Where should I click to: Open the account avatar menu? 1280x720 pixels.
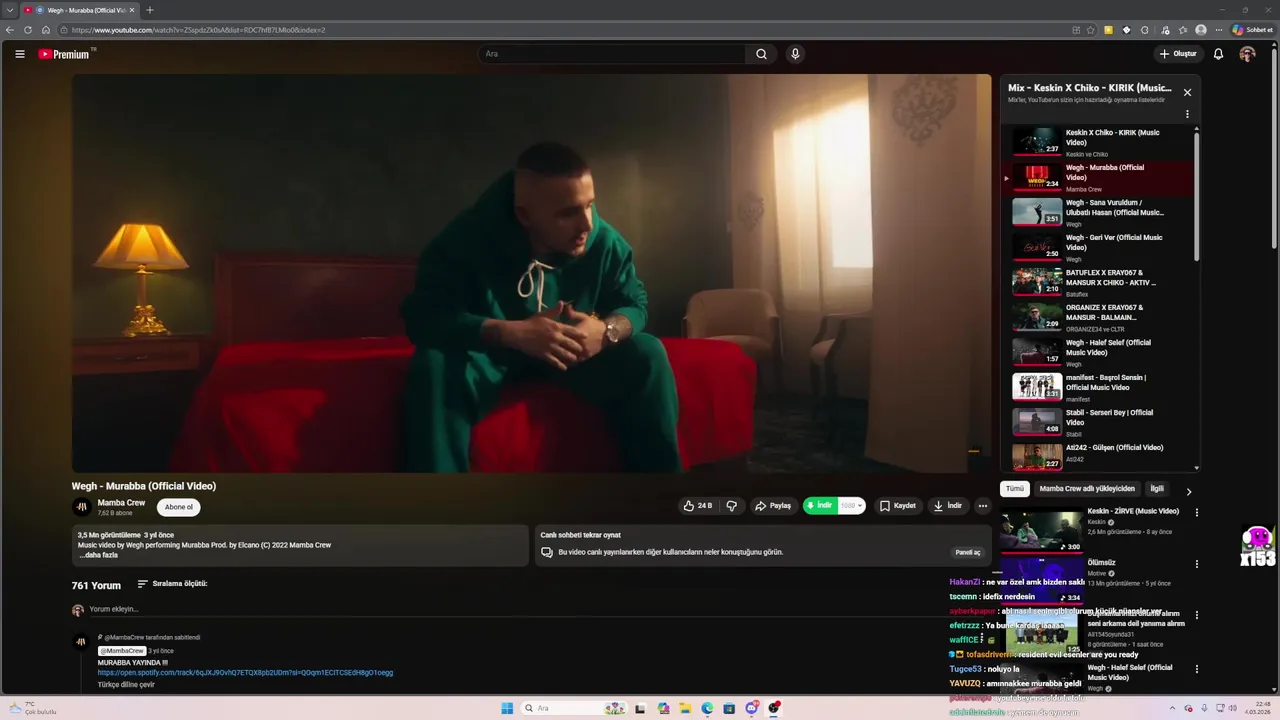click(x=1247, y=54)
